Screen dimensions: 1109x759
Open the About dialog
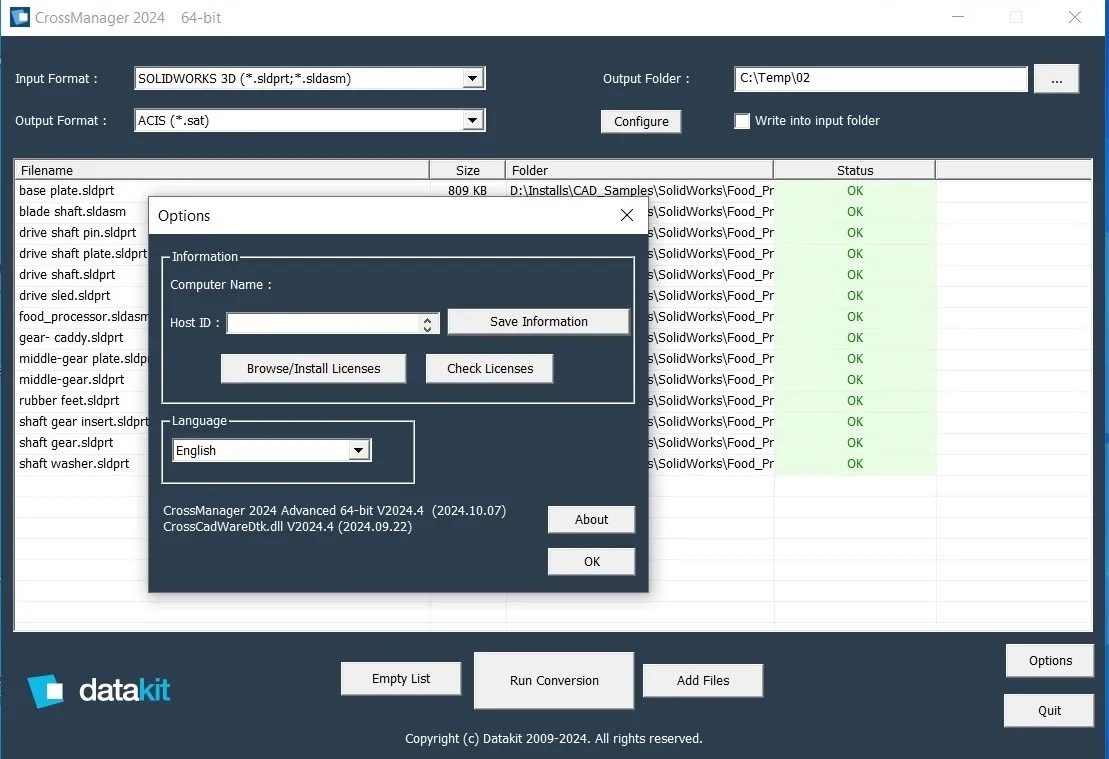[x=591, y=519]
